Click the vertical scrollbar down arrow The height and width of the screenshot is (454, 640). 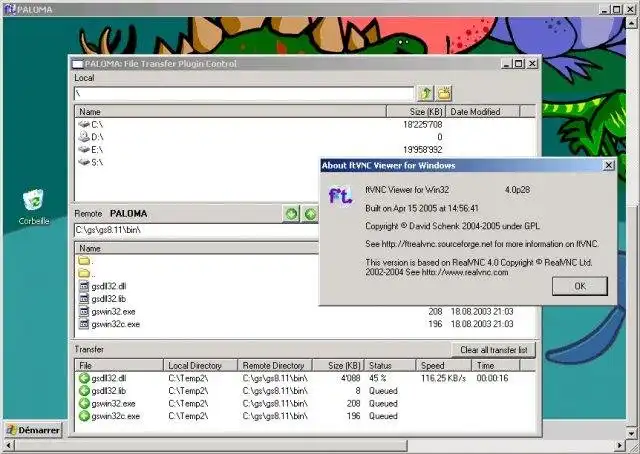click(631, 433)
